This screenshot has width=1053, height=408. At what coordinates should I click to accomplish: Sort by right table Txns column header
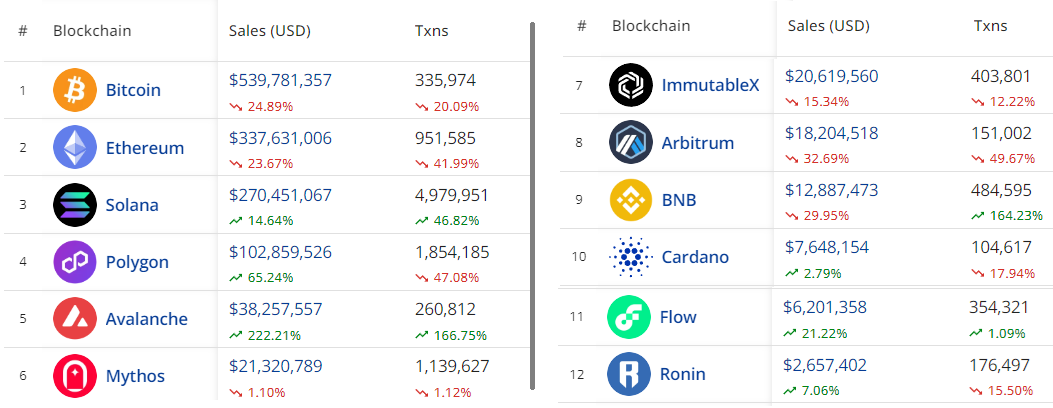pos(991,26)
